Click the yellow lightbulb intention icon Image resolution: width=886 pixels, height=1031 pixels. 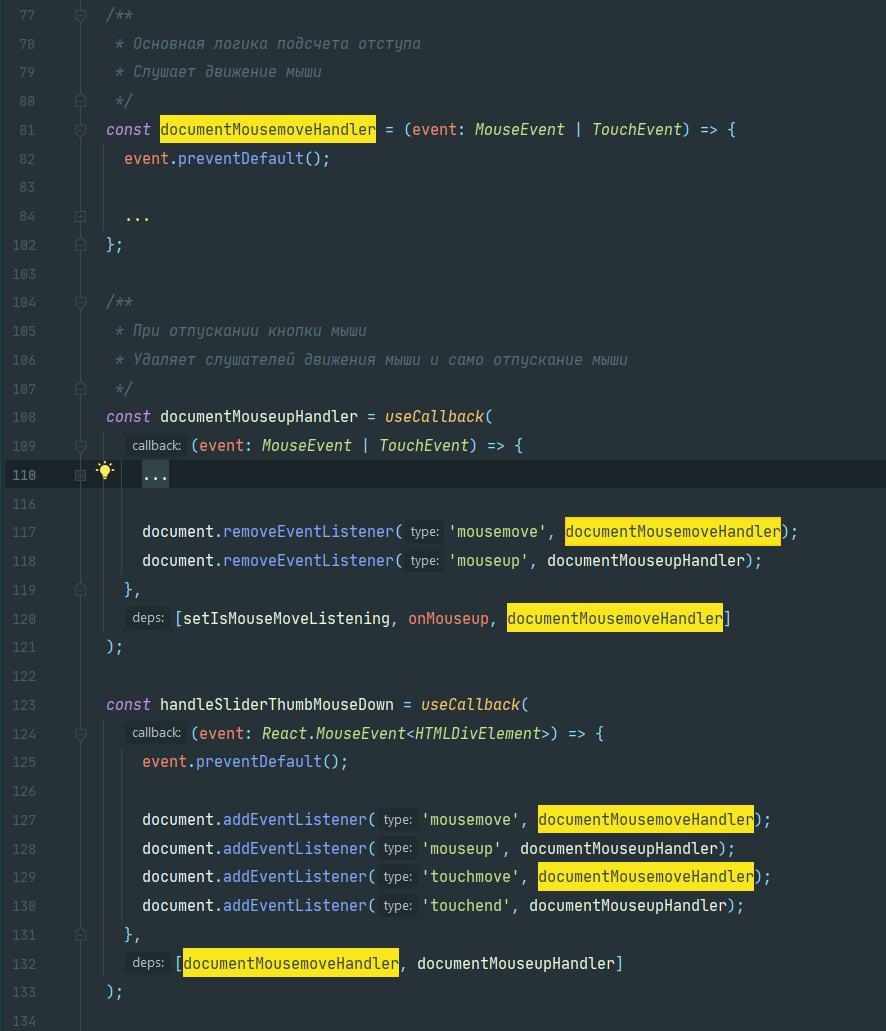click(105, 471)
